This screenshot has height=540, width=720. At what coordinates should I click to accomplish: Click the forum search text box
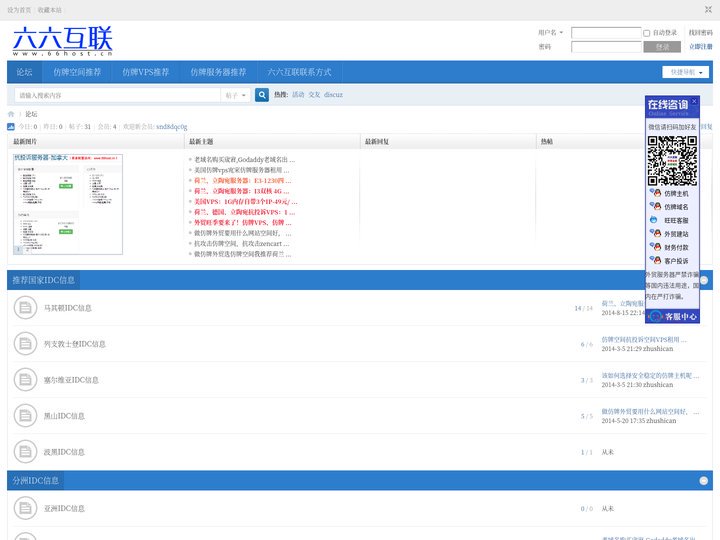(118, 95)
